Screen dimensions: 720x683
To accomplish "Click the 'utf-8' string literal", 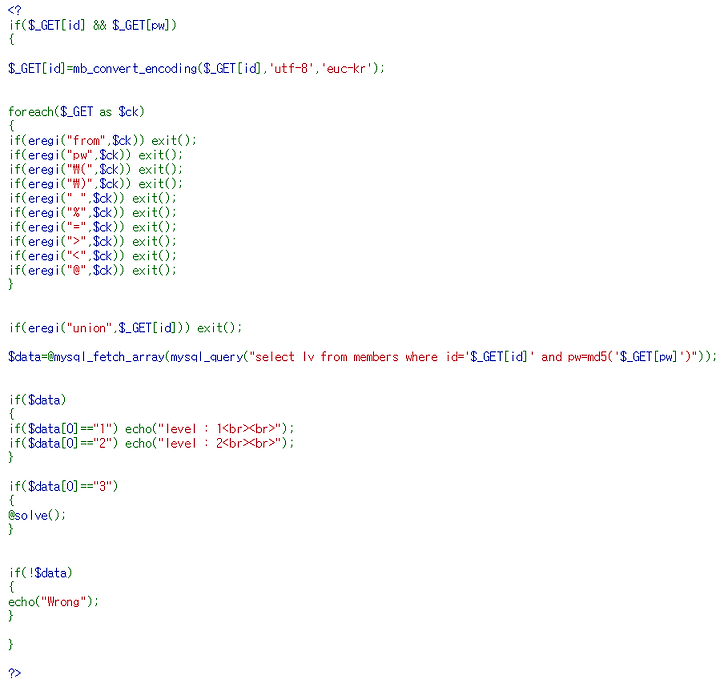I will [293, 68].
